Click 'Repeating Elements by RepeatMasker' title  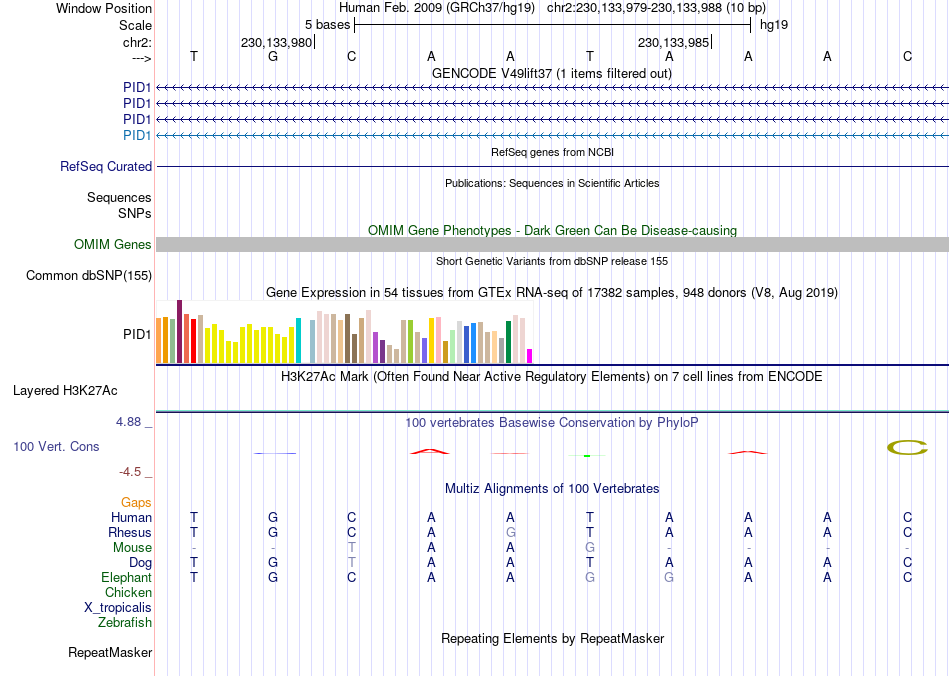553,639
